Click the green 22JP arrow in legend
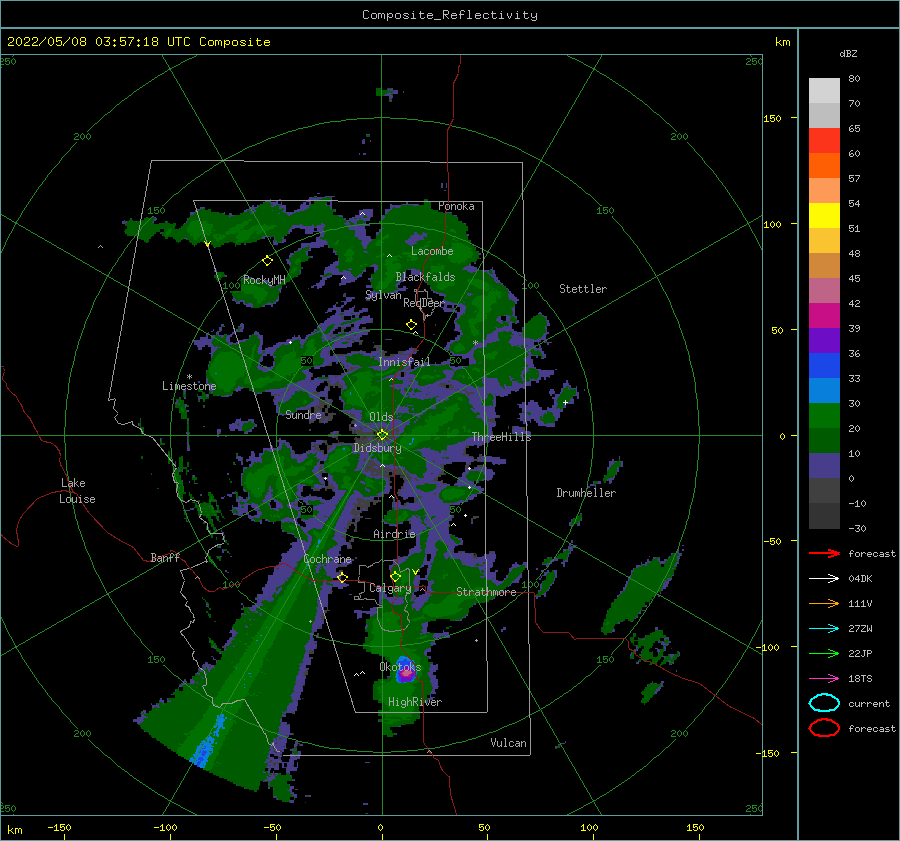This screenshot has height=841, width=900. point(824,653)
